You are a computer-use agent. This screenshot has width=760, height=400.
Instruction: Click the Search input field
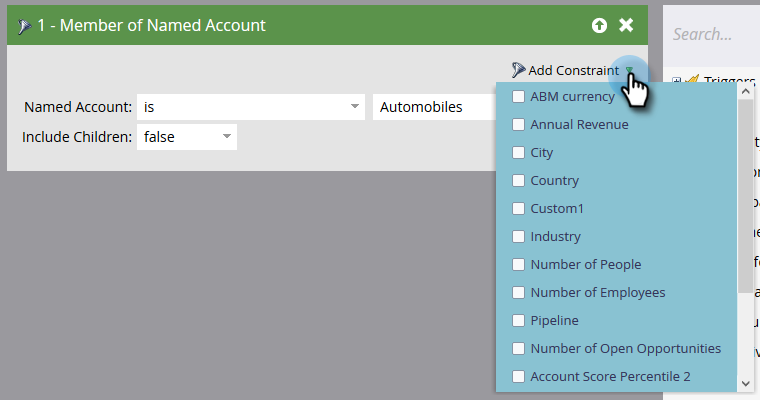(x=712, y=34)
